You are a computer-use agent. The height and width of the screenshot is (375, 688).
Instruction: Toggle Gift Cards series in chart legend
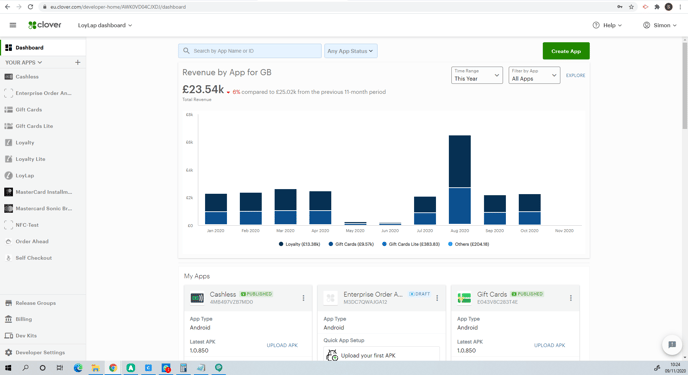coord(351,244)
